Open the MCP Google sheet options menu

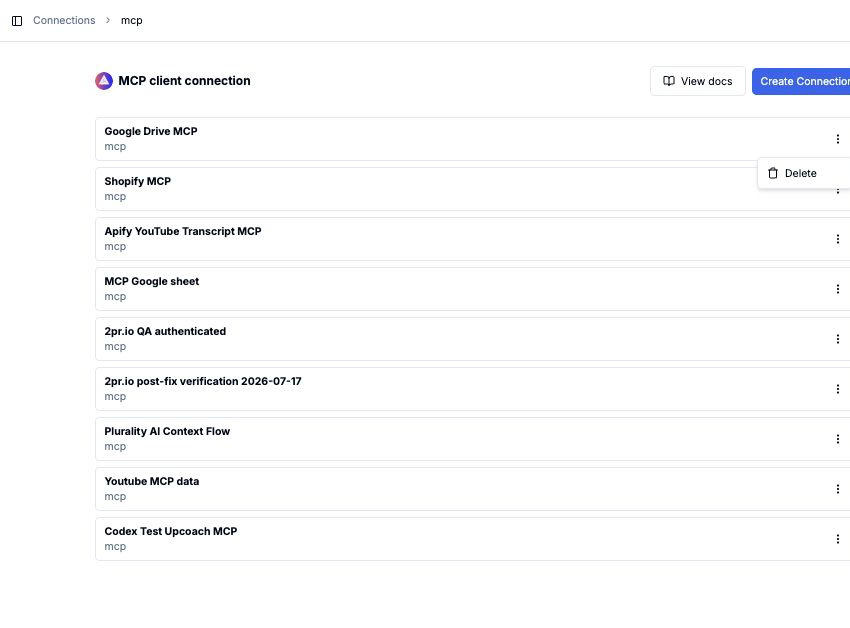[838, 289]
